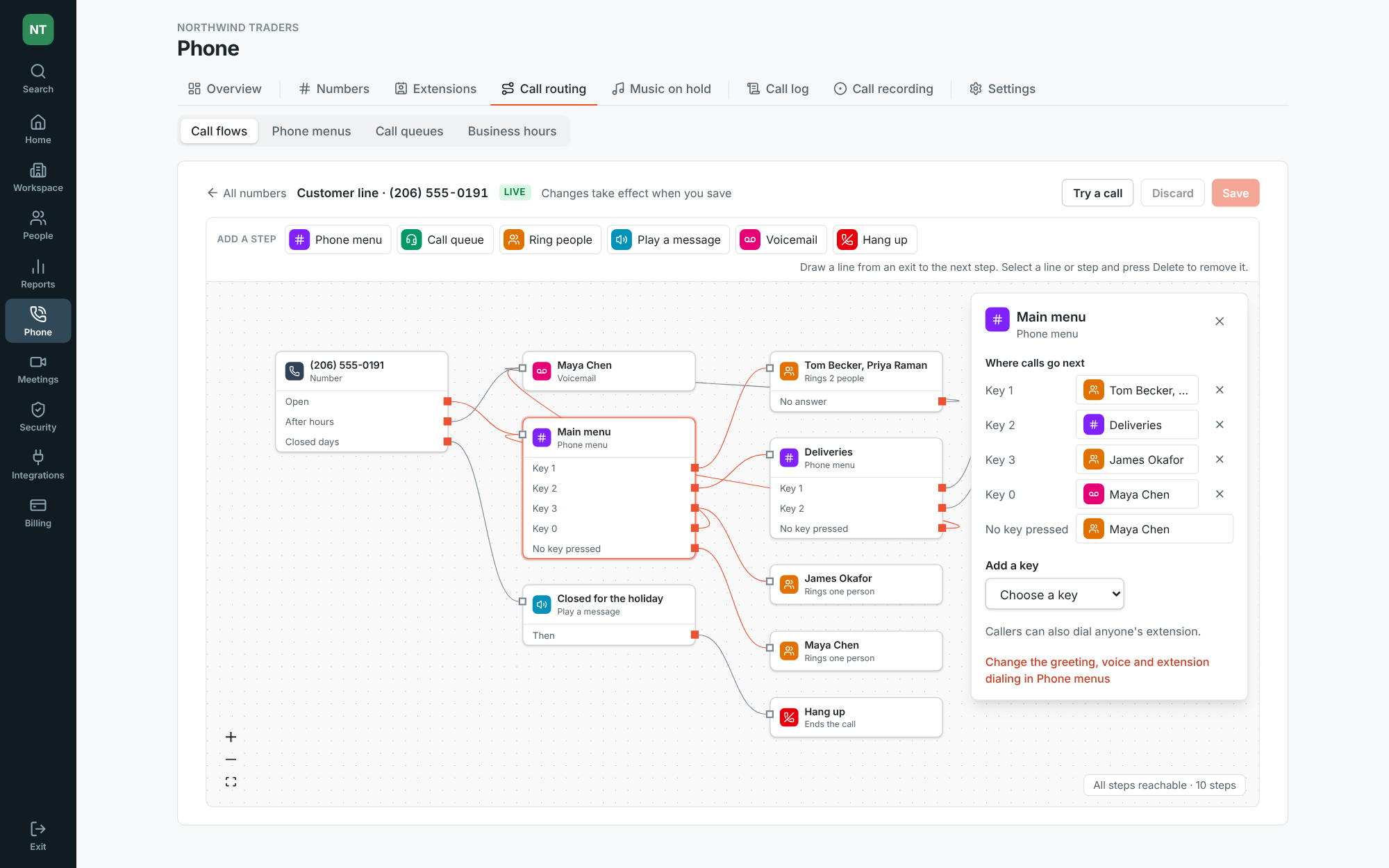This screenshot has height=868, width=1389.
Task: Remove Key 1 destination
Action: coord(1220,390)
